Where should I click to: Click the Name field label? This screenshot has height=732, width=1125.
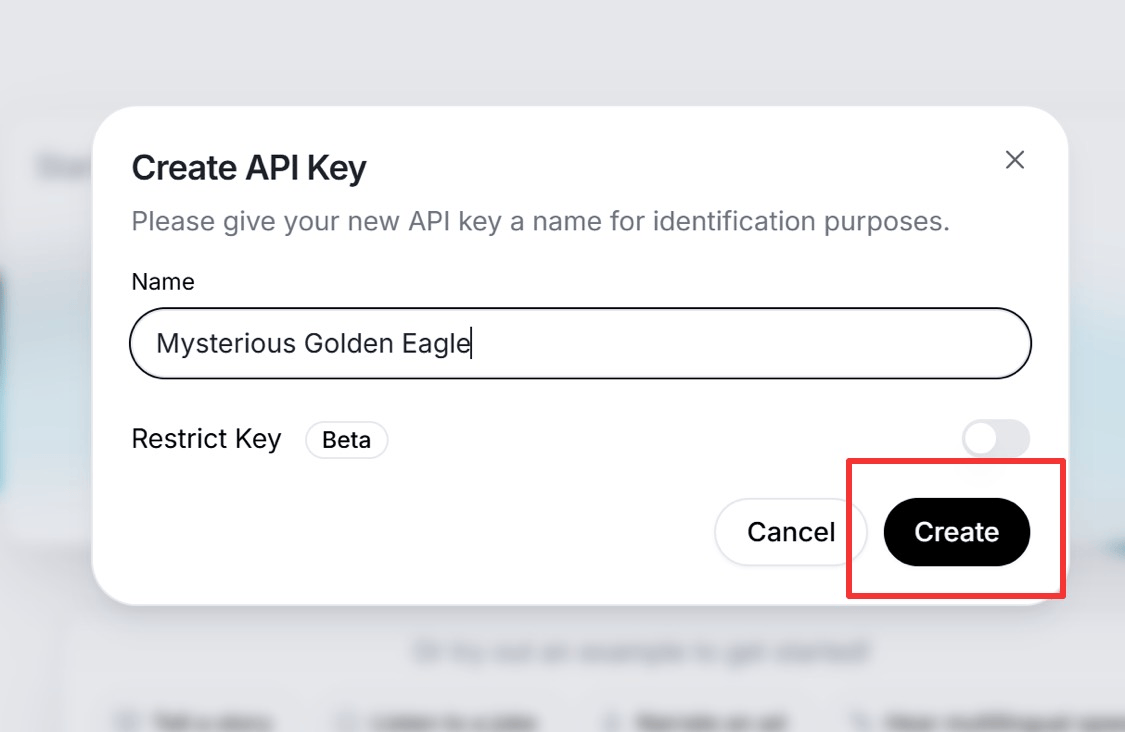point(163,282)
